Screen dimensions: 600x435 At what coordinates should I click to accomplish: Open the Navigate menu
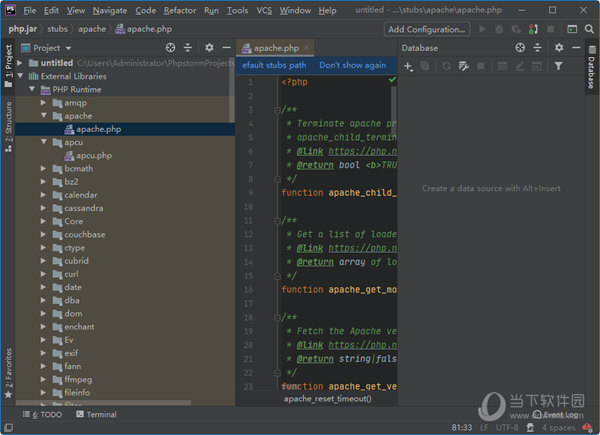coord(109,11)
